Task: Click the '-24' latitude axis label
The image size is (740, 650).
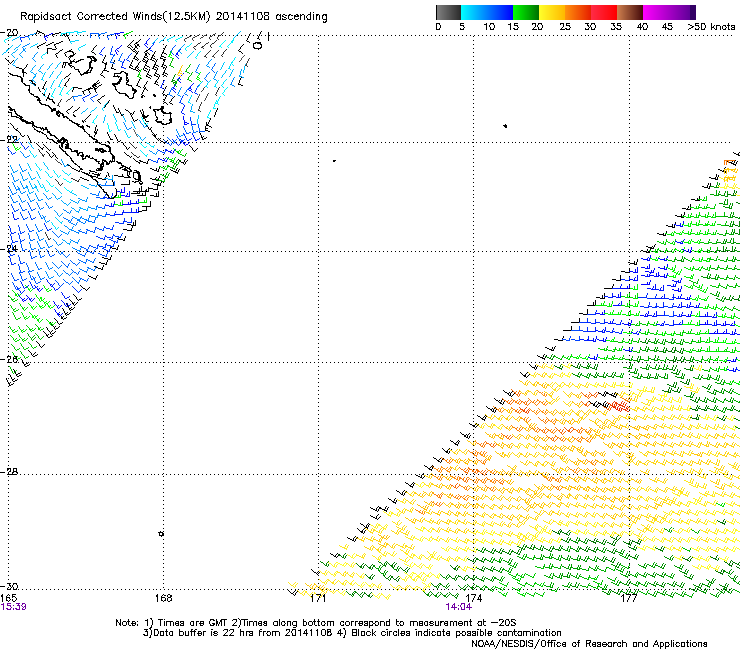Action: click(9, 249)
